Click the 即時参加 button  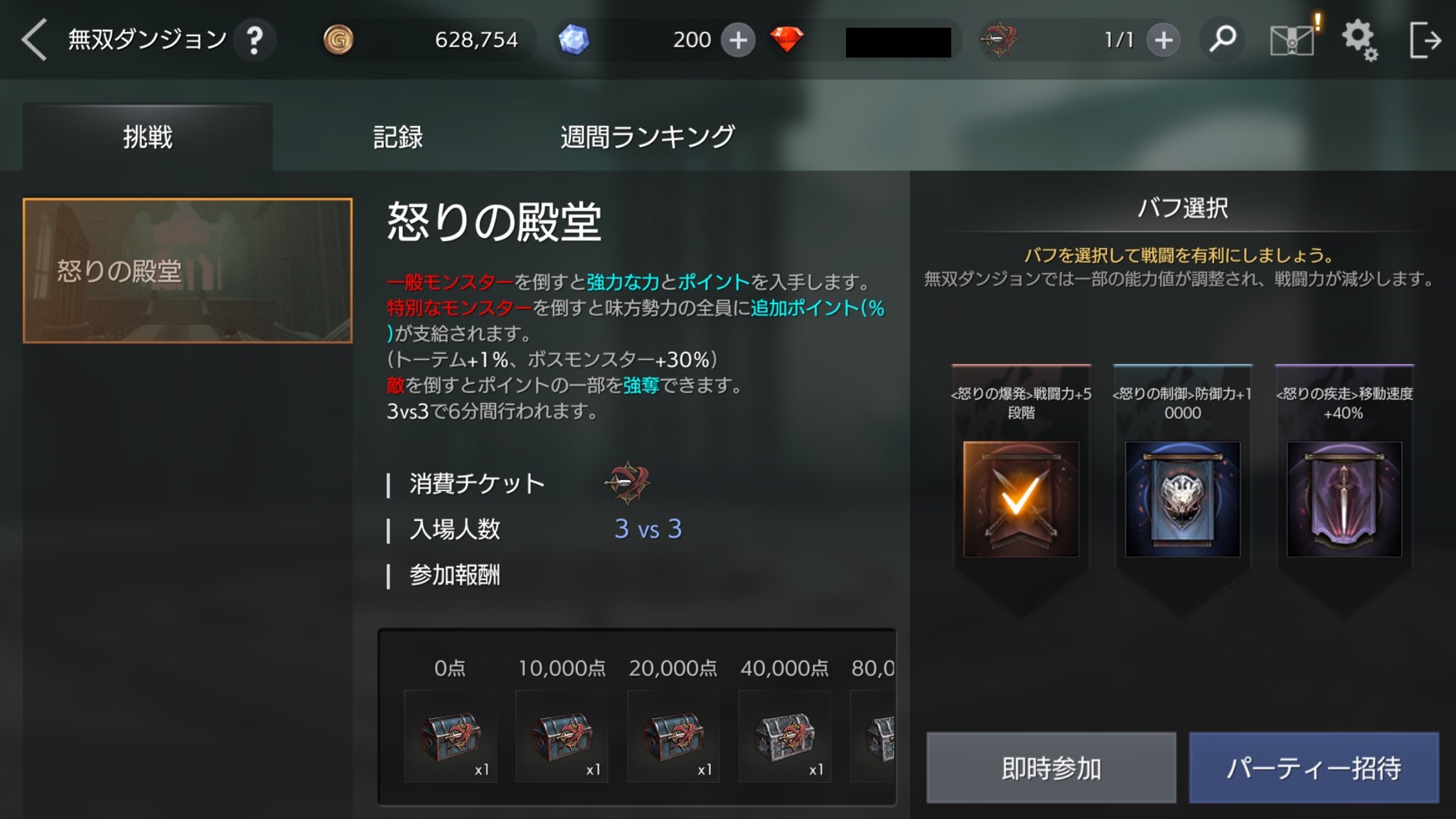[1051, 768]
